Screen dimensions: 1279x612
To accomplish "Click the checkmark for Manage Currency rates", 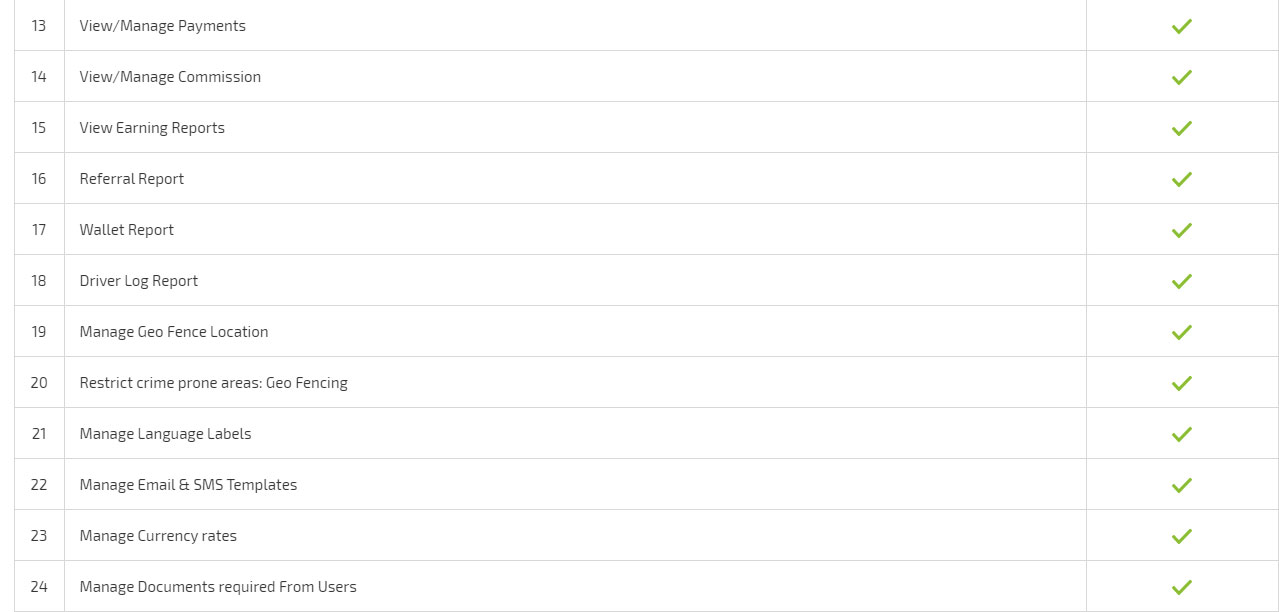I will coord(1182,536).
